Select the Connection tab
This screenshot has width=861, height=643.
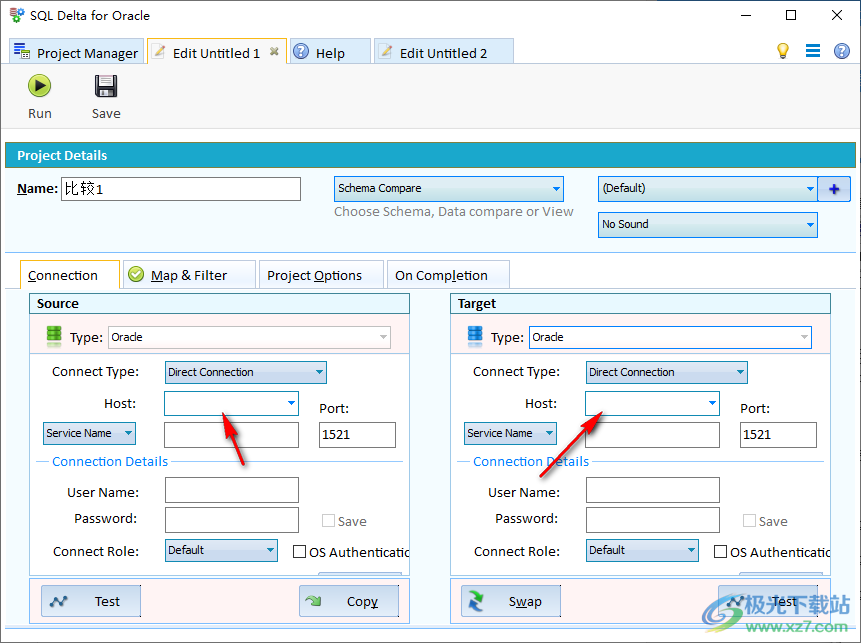click(x=70, y=275)
